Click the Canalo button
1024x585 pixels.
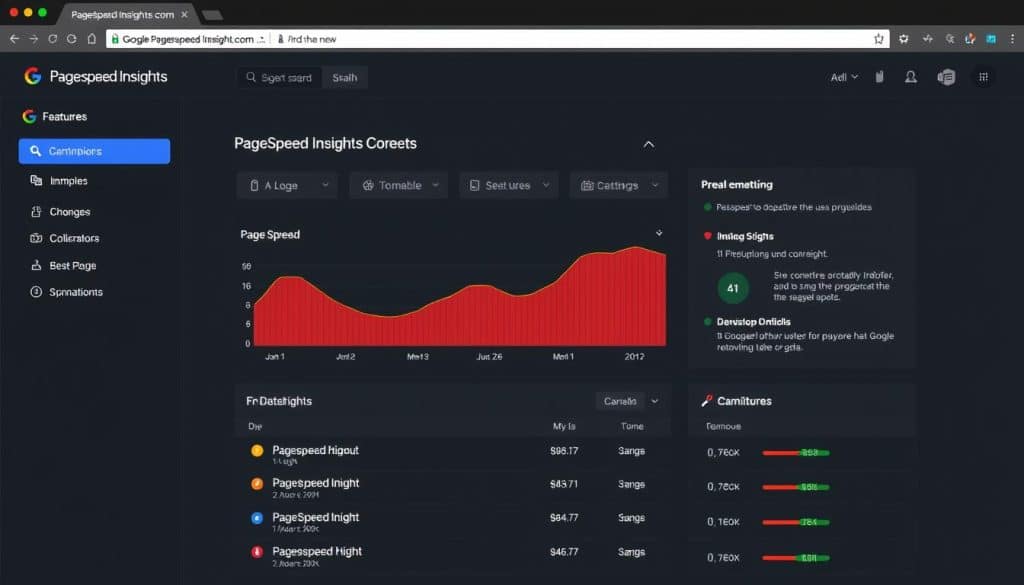620,401
